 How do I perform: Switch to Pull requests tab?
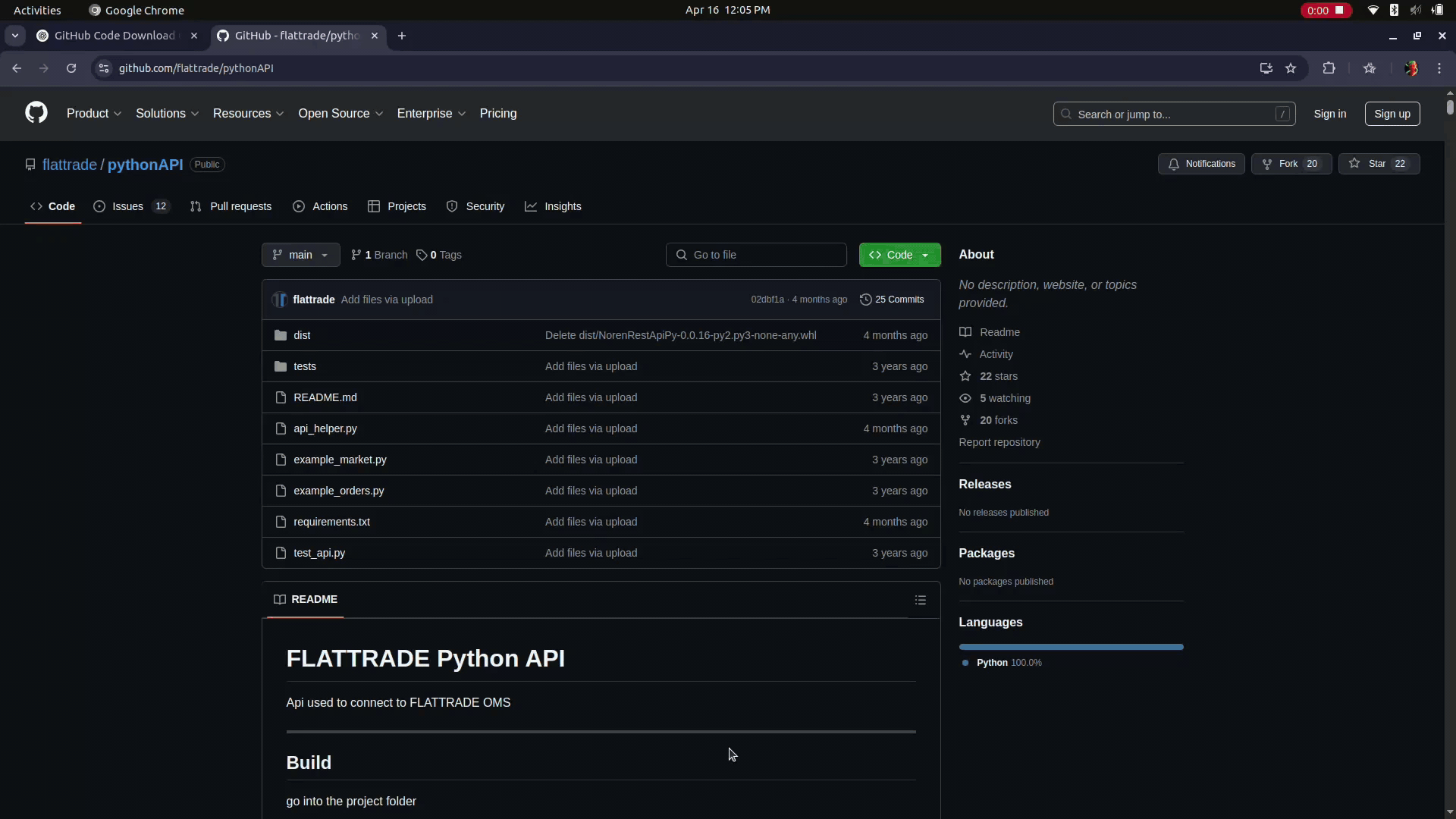pyautogui.click(x=231, y=206)
